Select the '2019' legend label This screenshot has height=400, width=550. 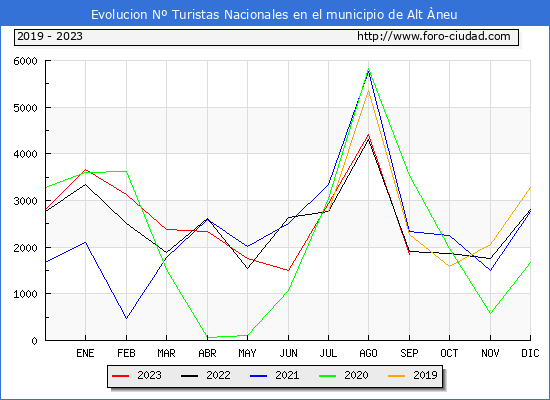tap(425, 375)
